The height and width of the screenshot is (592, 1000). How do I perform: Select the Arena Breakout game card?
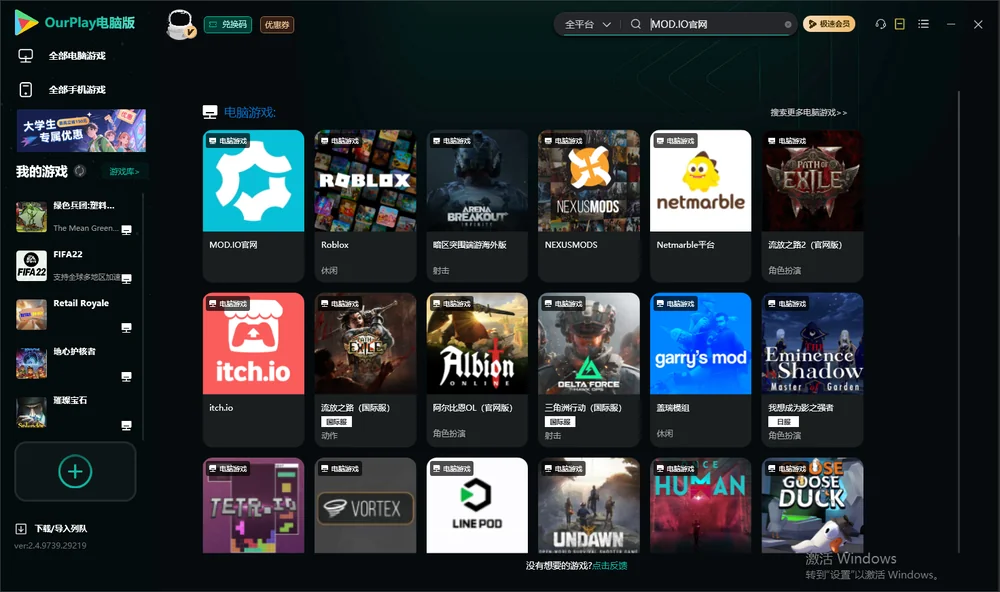pyautogui.click(x=477, y=205)
